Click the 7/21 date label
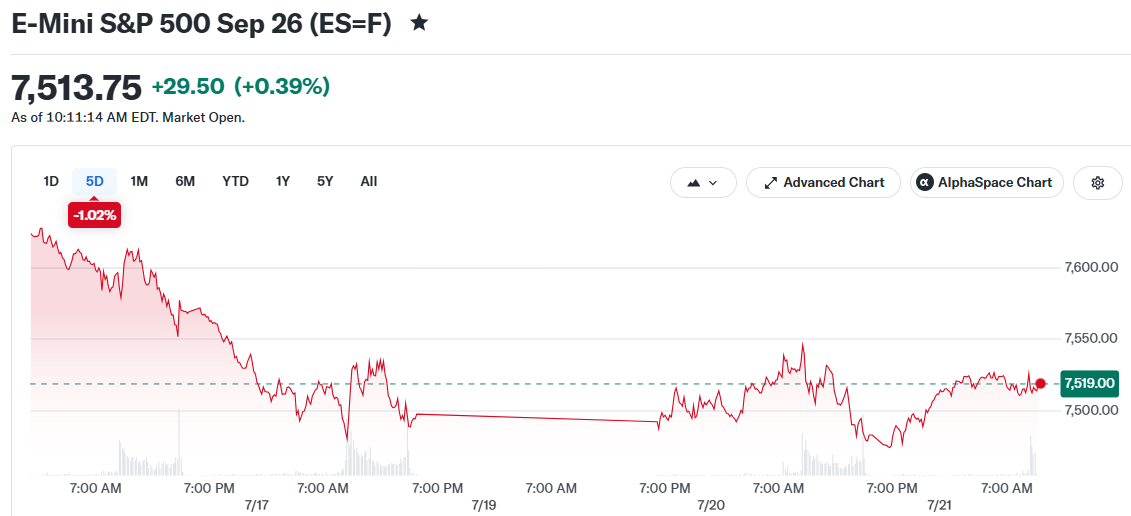The height and width of the screenshot is (516, 1131). pyautogui.click(x=940, y=504)
